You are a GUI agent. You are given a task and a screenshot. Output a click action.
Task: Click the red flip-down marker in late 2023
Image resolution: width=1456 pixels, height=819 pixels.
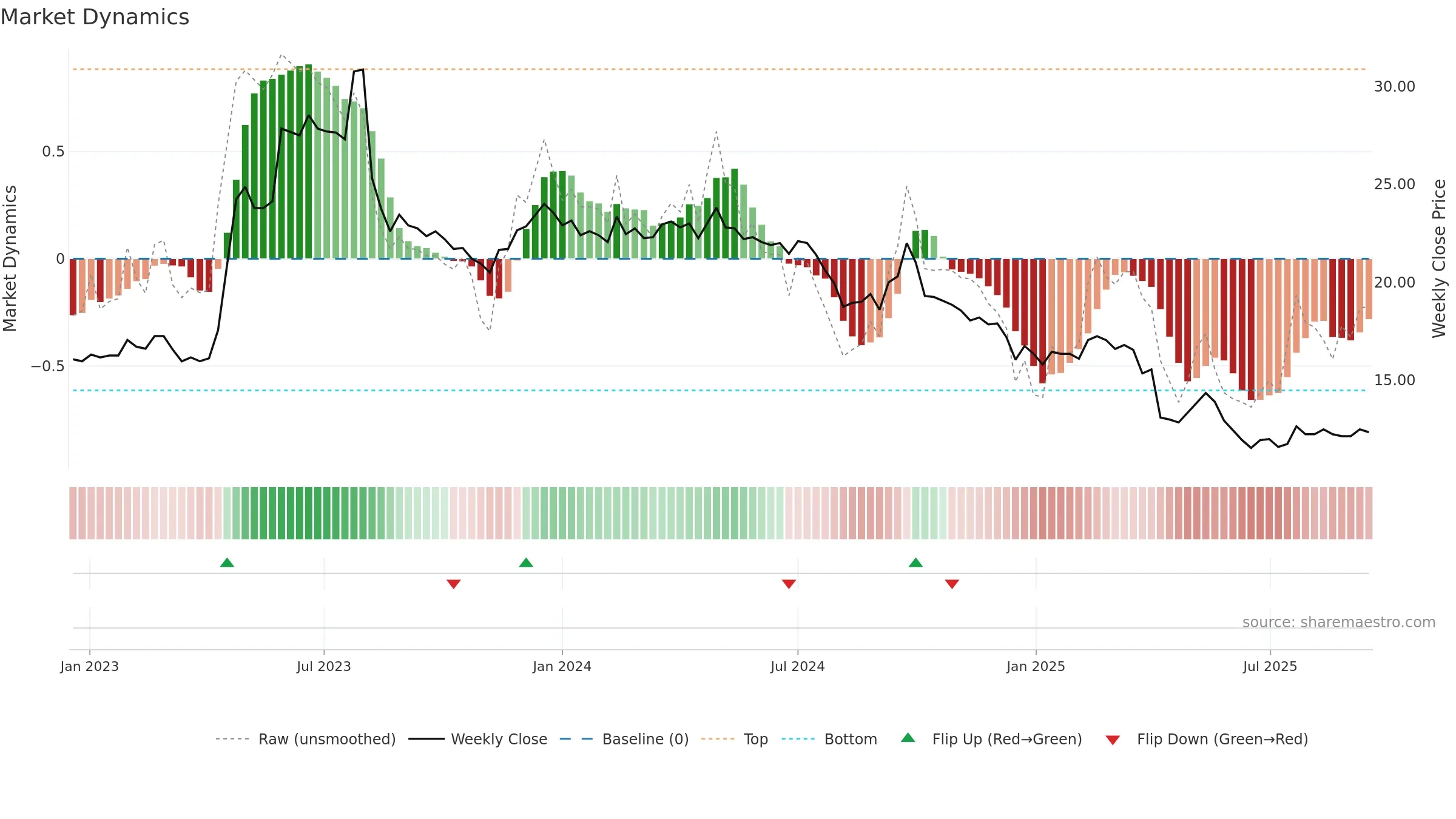[453, 584]
